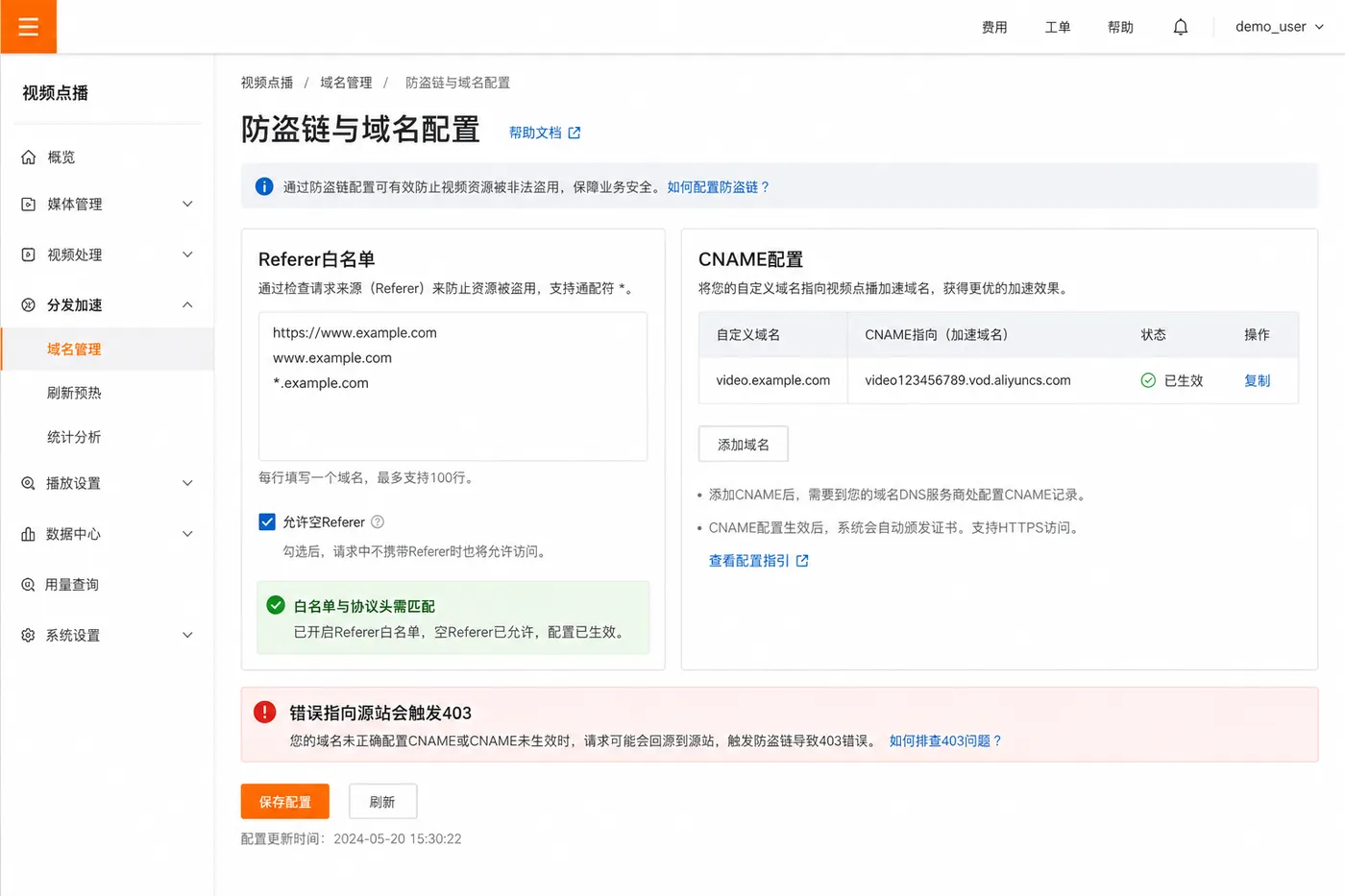Uncheck the 允许空Referer checkbox
The height and width of the screenshot is (896, 1345).
[267, 521]
